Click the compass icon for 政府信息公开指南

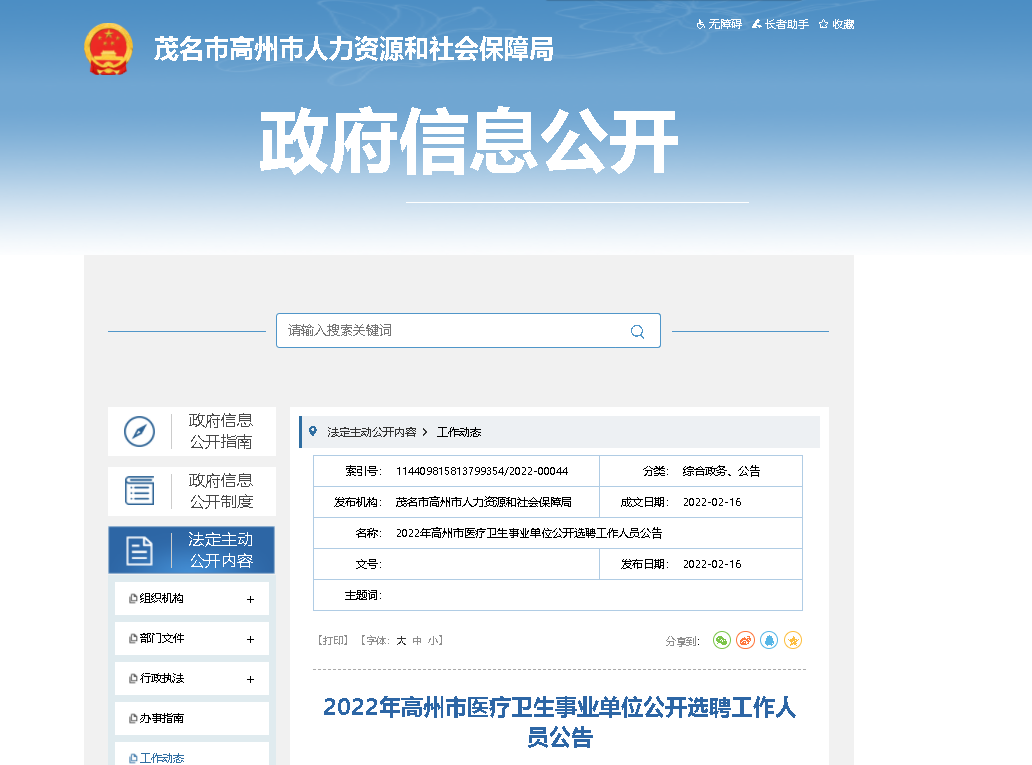(139, 432)
